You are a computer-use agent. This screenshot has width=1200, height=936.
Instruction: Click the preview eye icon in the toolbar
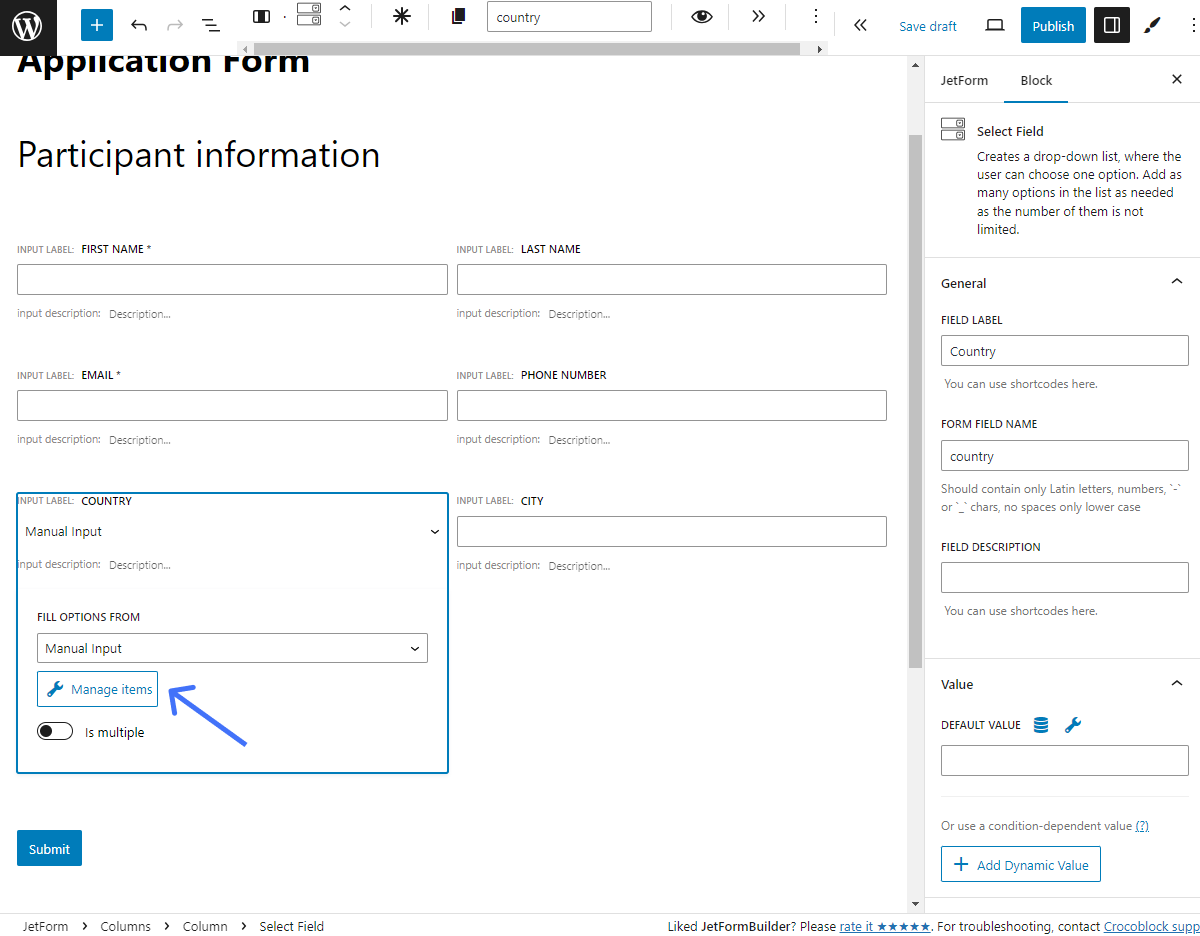[701, 17]
